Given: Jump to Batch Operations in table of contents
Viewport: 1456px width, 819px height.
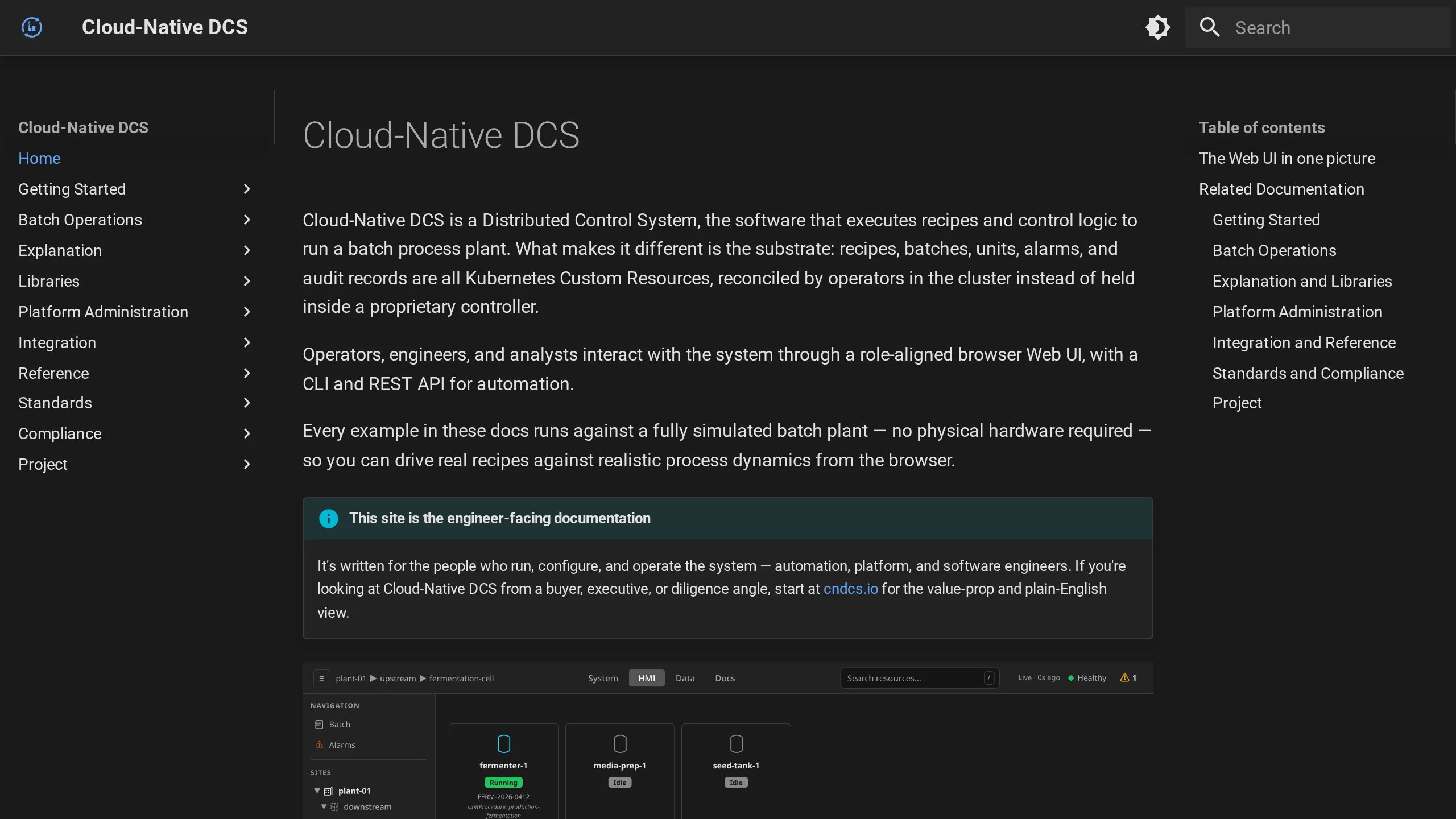Looking at the screenshot, I should (x=1274, y=250).
